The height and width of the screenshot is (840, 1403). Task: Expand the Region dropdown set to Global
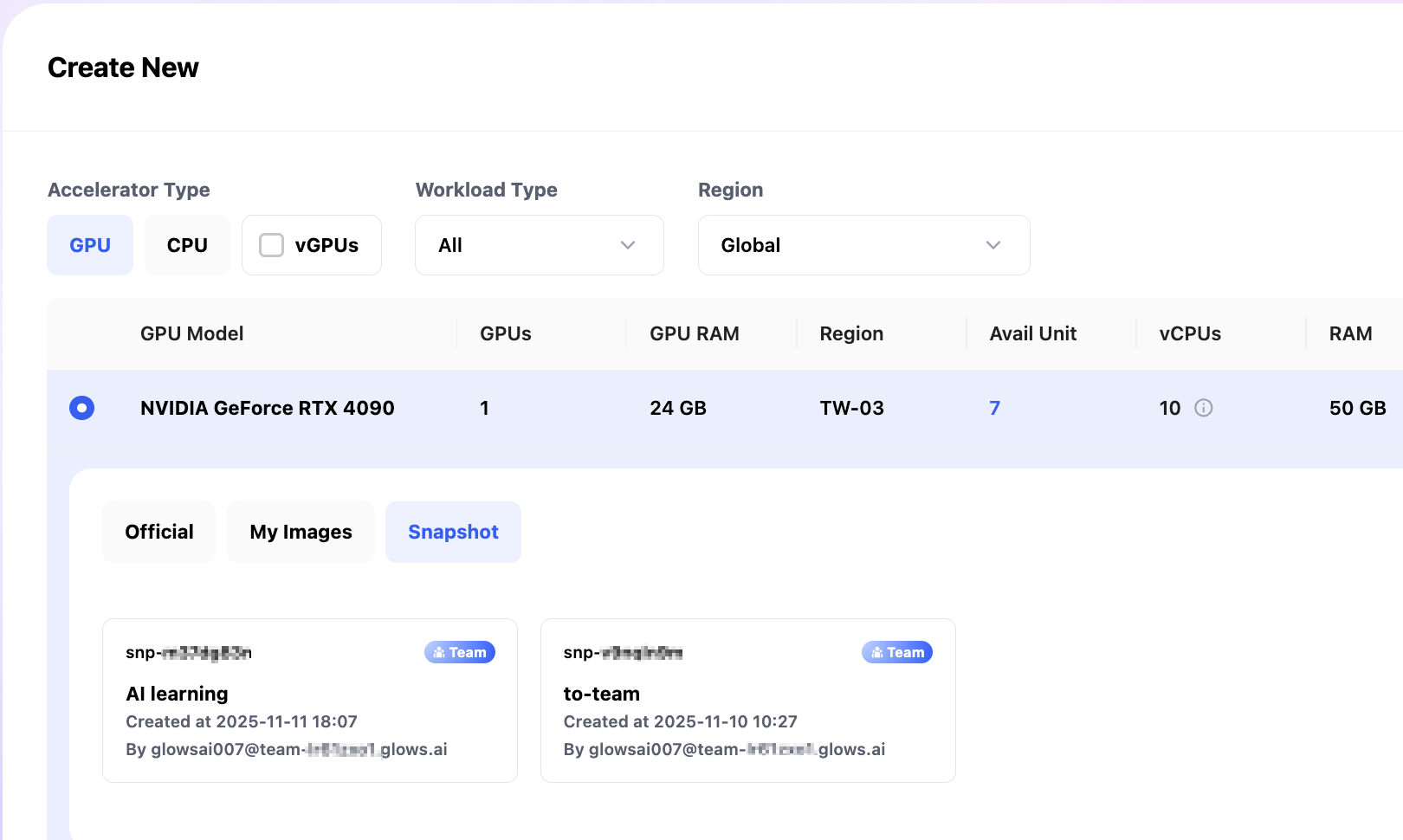click(x=863, y=245)
